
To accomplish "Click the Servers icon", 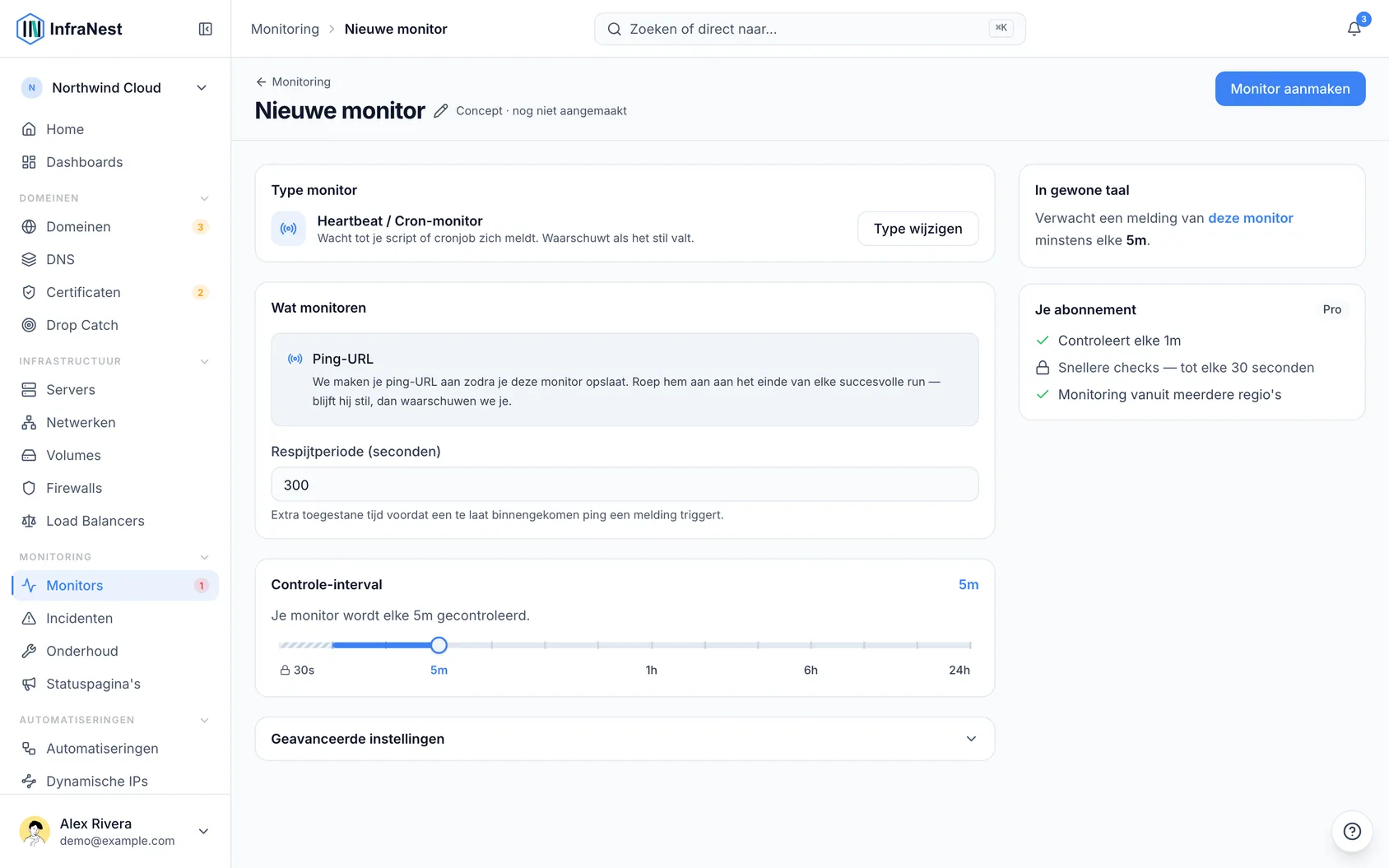I will point(29,389).
